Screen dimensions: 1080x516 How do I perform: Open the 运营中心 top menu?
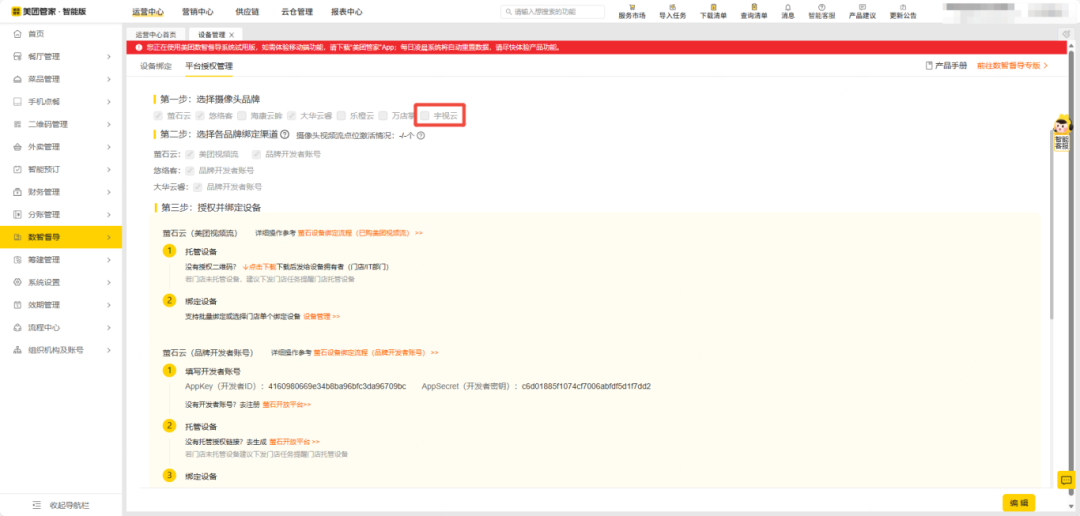click(x=147, y=12)
